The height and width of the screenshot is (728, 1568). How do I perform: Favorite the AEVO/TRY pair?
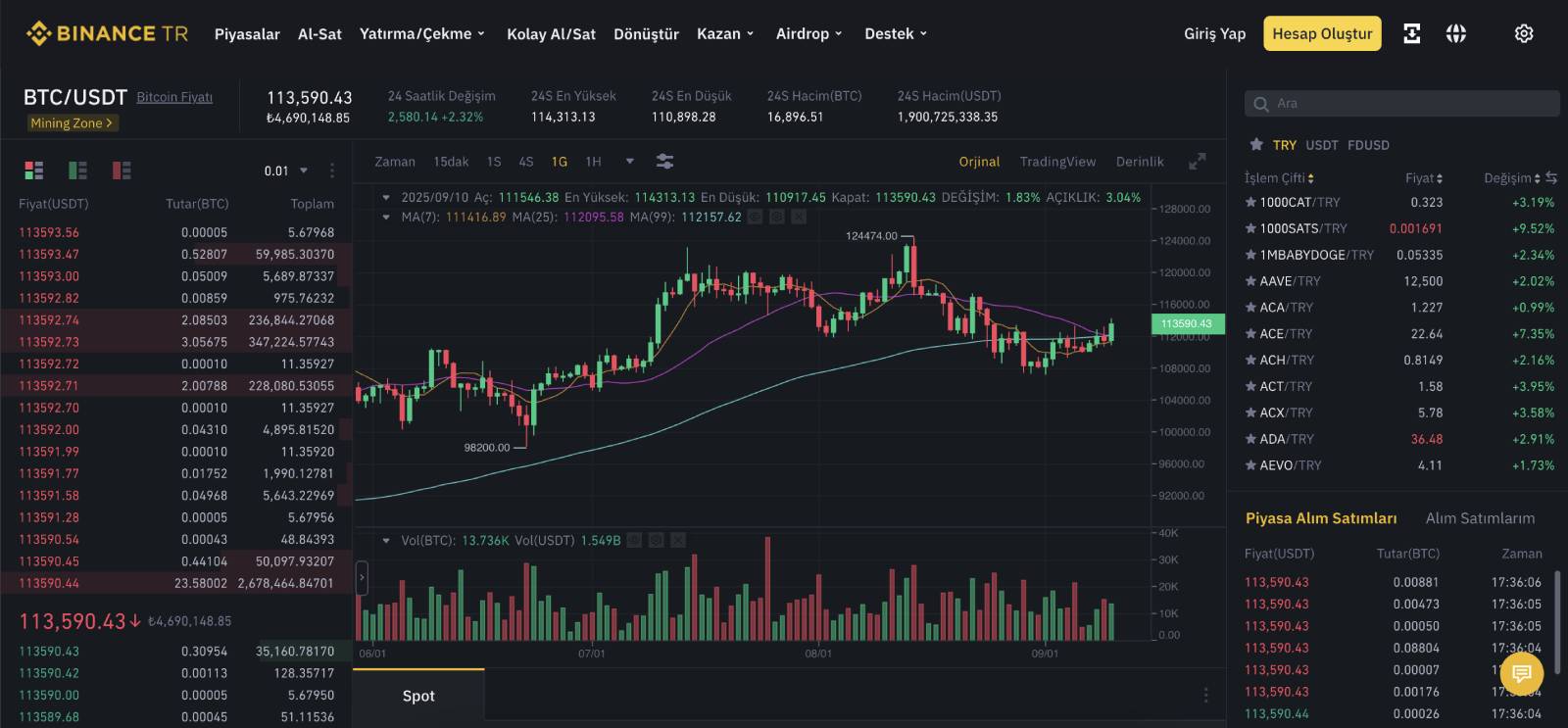1250,465
